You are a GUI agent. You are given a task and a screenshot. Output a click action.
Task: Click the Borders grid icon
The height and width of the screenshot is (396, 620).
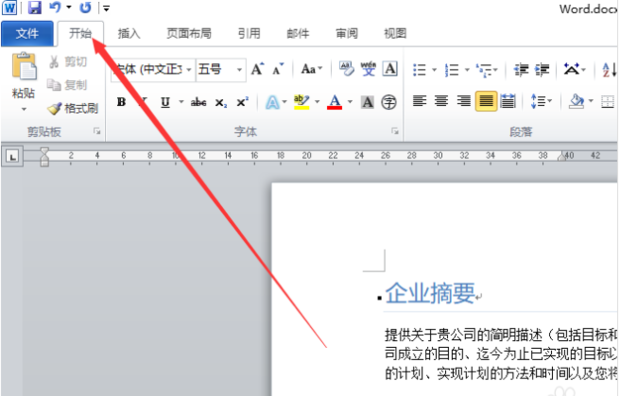pyautogui.click(x=608, y=102)
